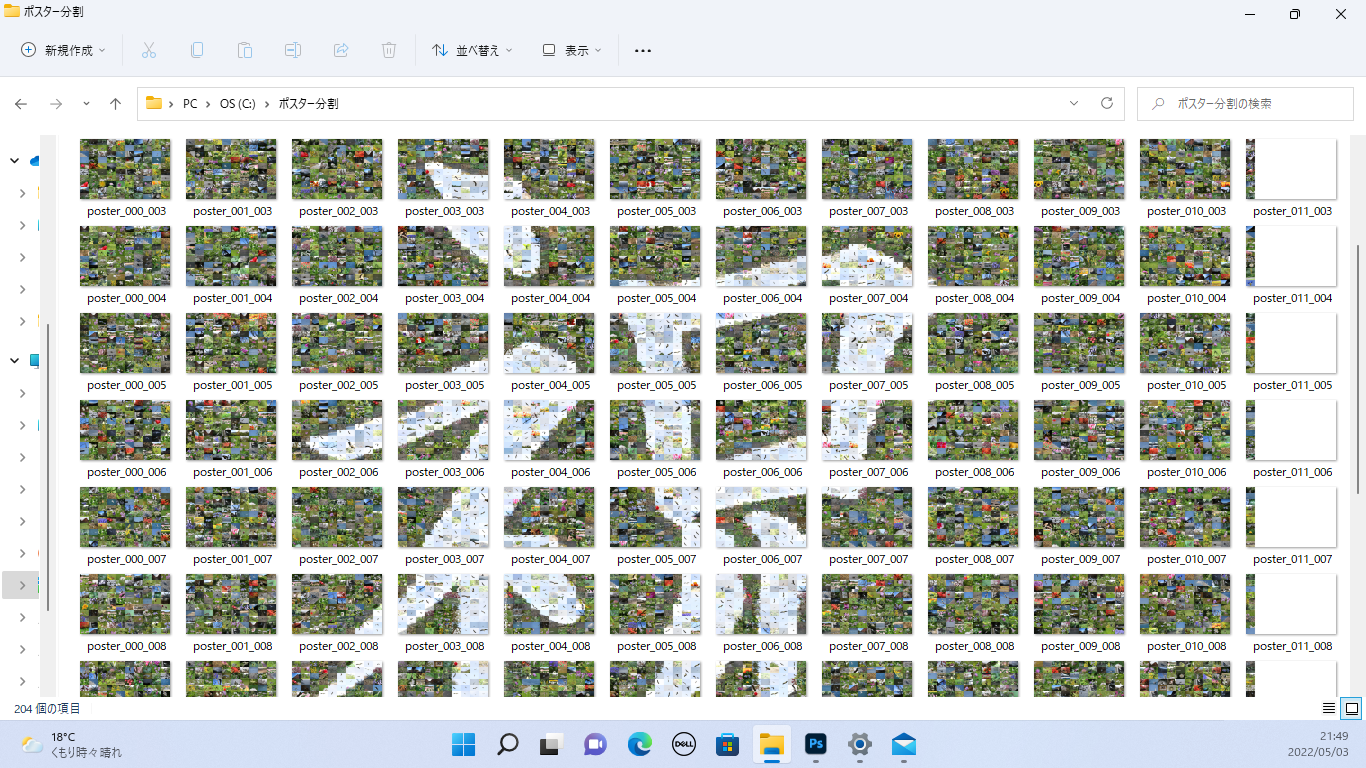Click file name poster_011_006

point(1293,472)
